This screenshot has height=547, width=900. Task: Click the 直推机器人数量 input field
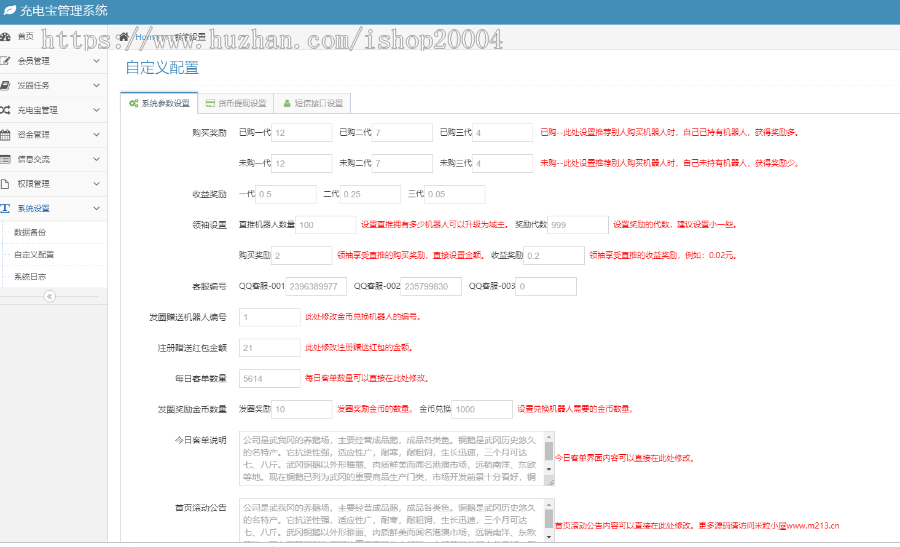tap(326, 225)
